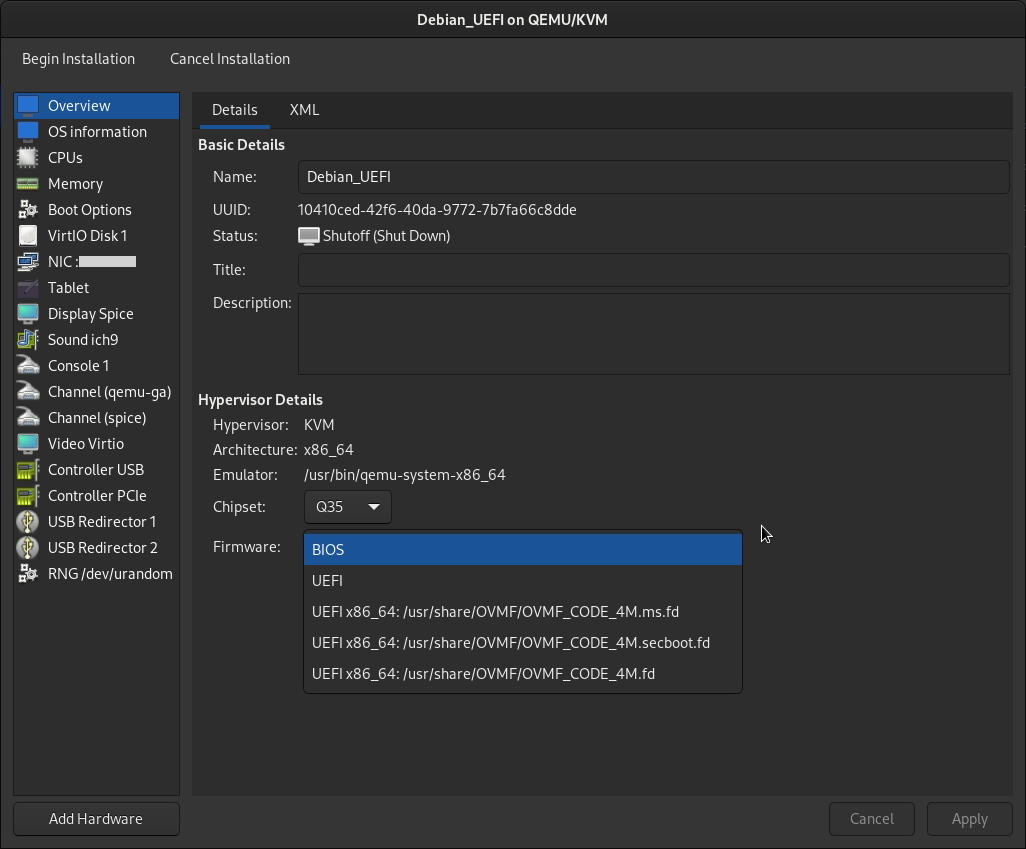Click the VirtIO Disk 1 drive icon
1026x849 pixels.
pyautogui.click(x=28, y=236)
